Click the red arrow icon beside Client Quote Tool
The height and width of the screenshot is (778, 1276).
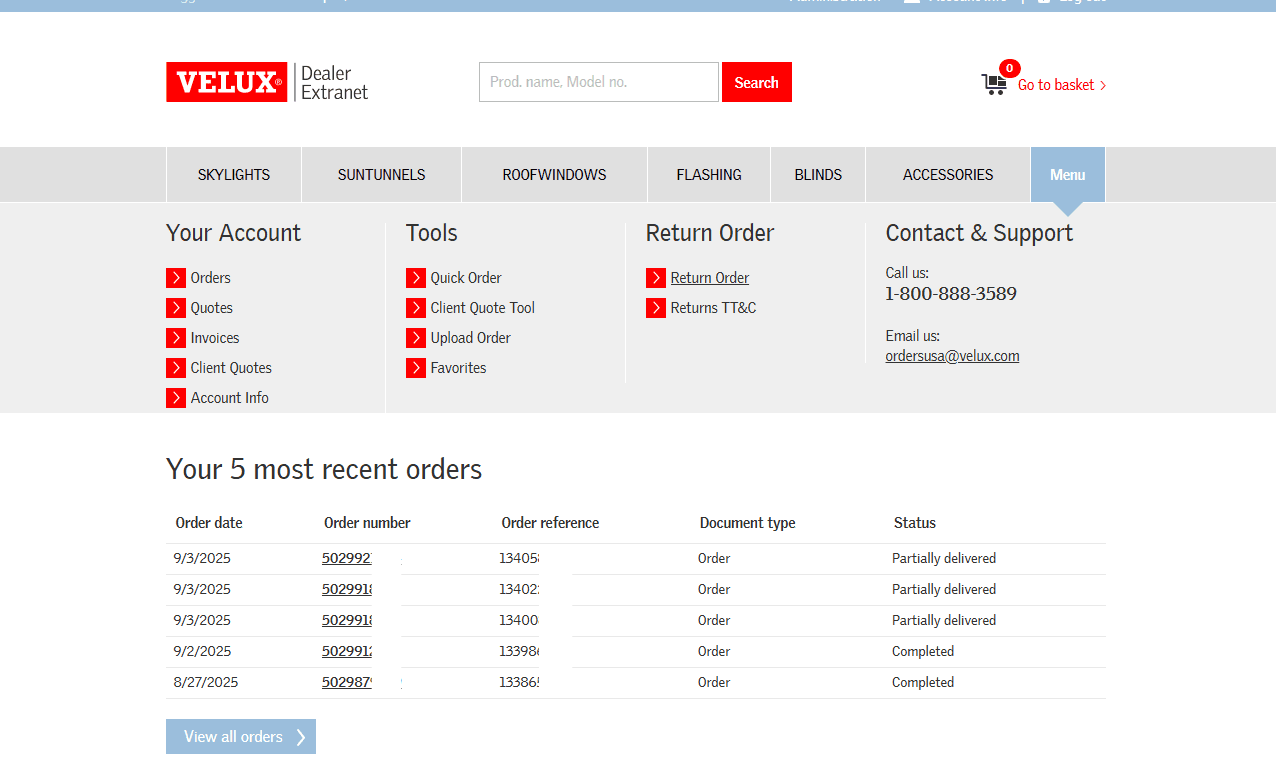click(416, 308)
